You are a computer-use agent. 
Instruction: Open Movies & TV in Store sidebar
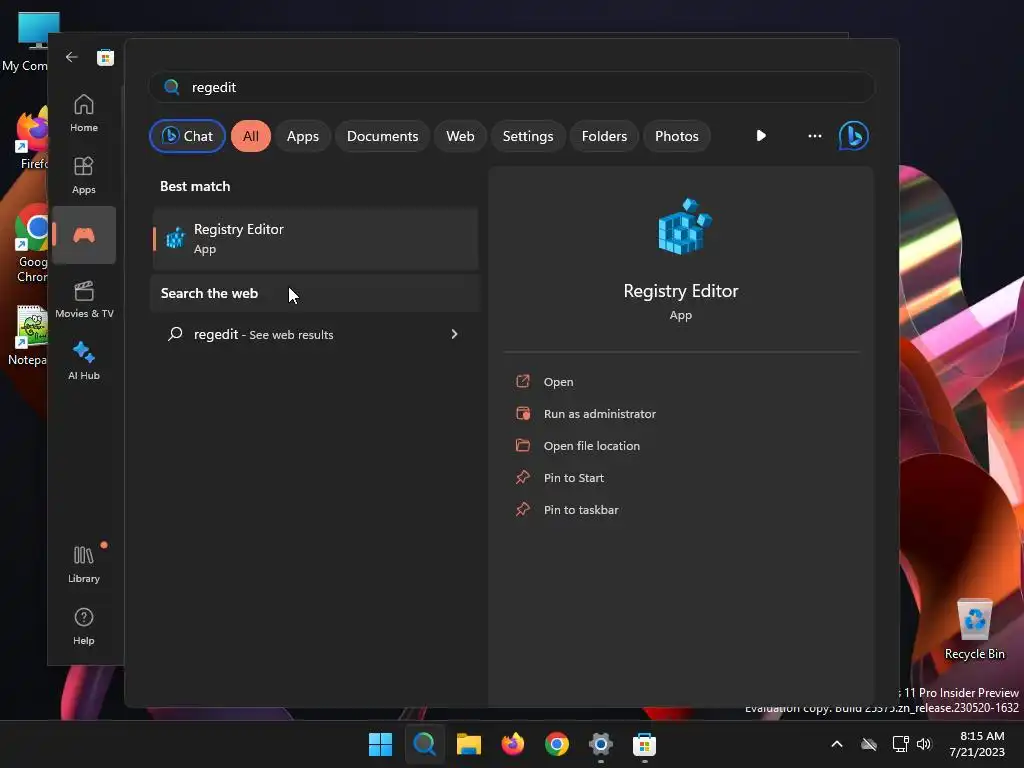(84, 299)
